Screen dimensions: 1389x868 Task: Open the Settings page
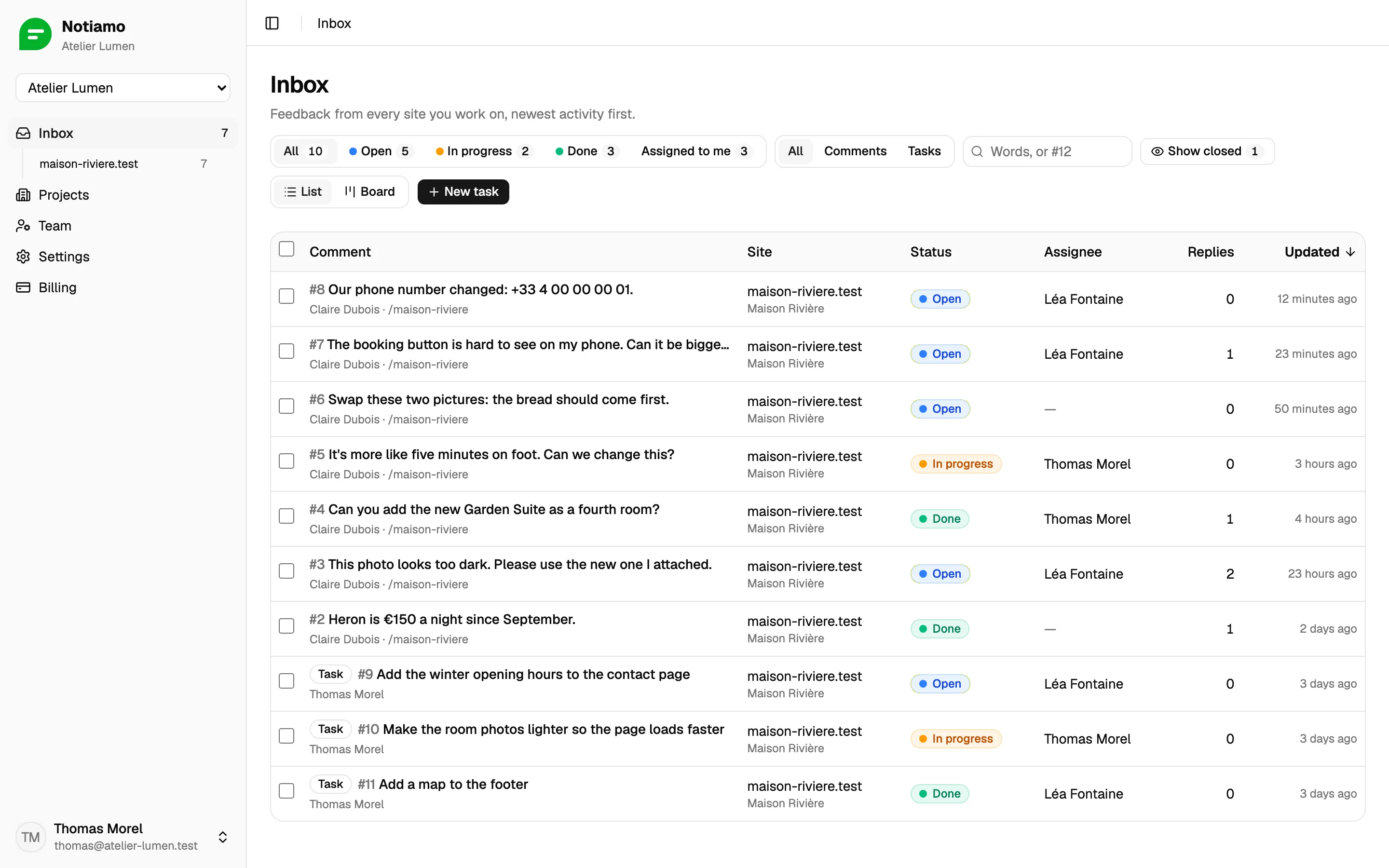coord(123,257)
